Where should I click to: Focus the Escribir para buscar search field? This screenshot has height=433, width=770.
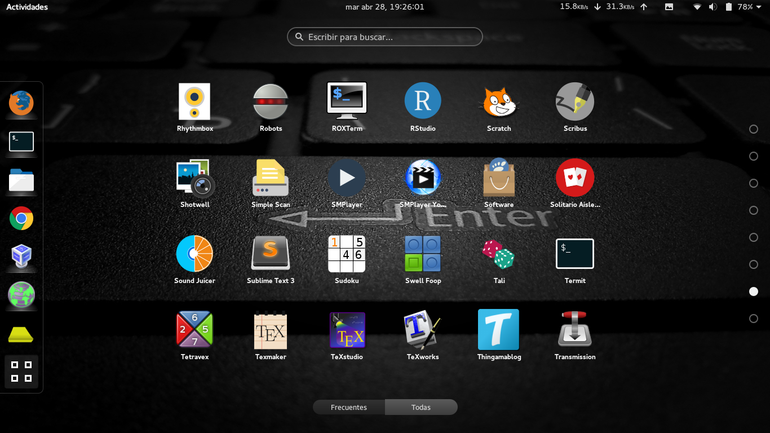[385, 37]
